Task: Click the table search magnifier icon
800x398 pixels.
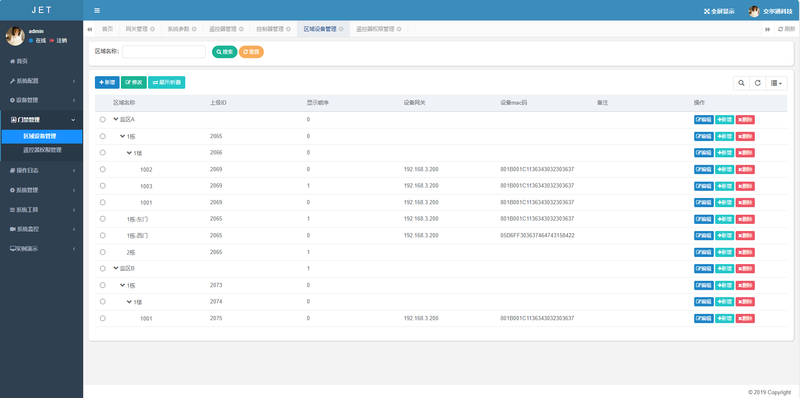Action: tap(741, 83)
